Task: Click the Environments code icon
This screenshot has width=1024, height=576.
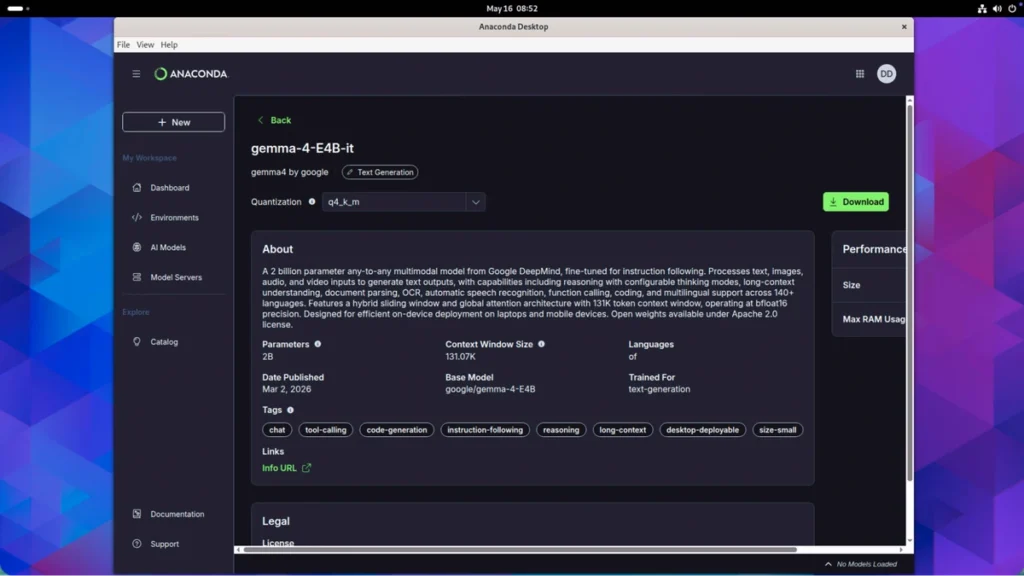Action: (136, 217)
